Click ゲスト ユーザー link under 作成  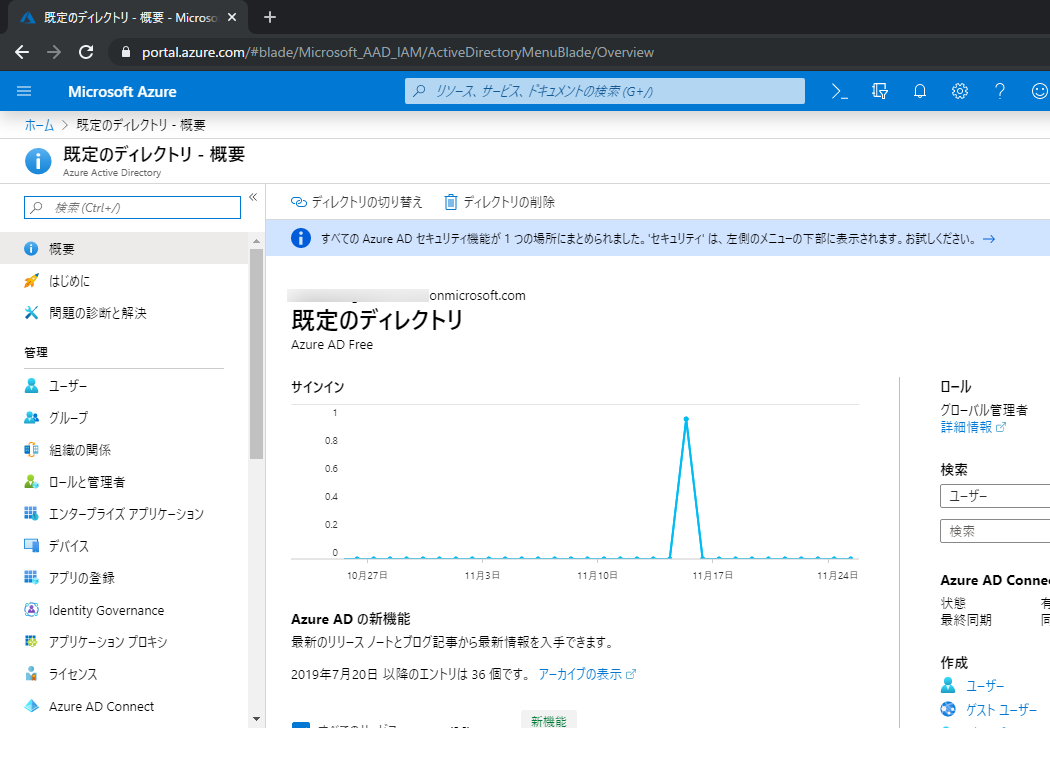1001,710
